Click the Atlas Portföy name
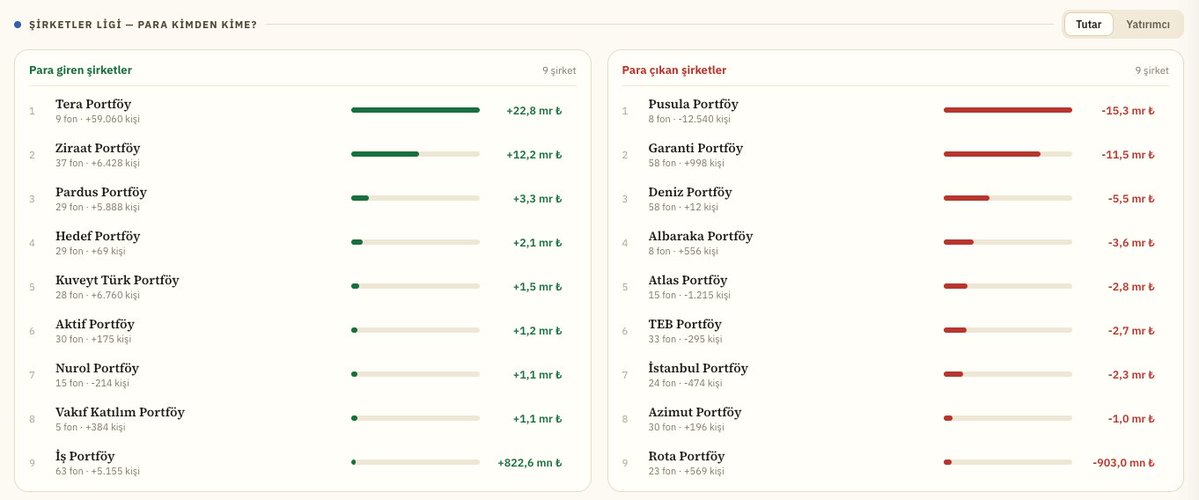Viewport: 1199px width, 500px height. pos(687,281)
